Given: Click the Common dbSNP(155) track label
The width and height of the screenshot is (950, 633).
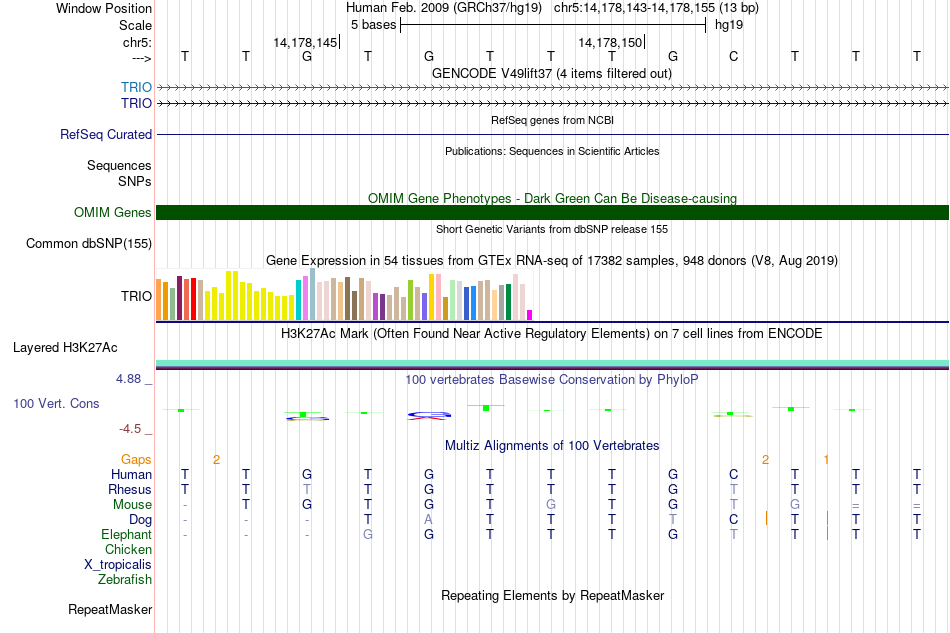Looking at the screenshot, I should (89, 244).
